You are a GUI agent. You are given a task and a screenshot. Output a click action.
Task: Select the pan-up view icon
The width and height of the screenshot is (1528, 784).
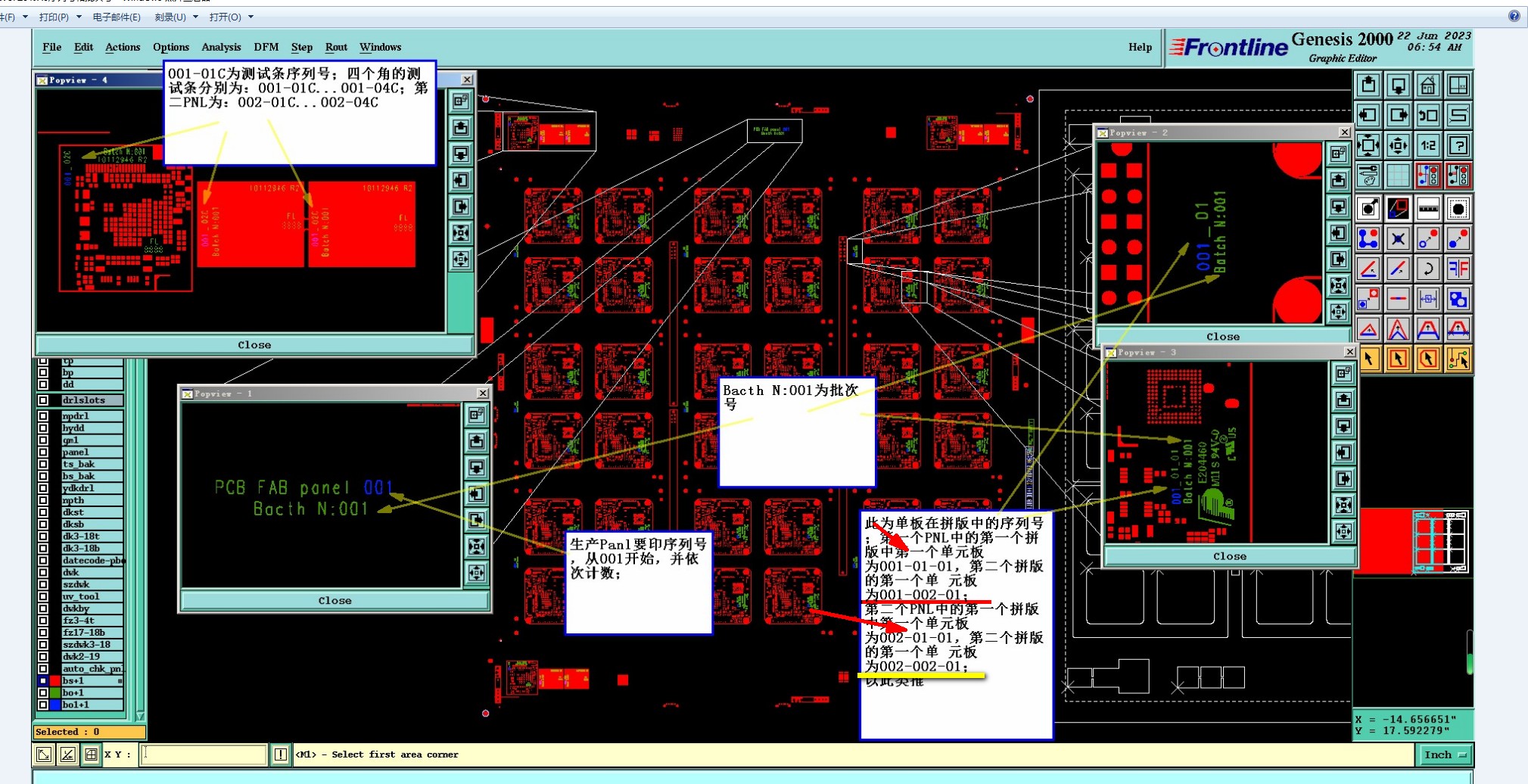pos(1368,85)
